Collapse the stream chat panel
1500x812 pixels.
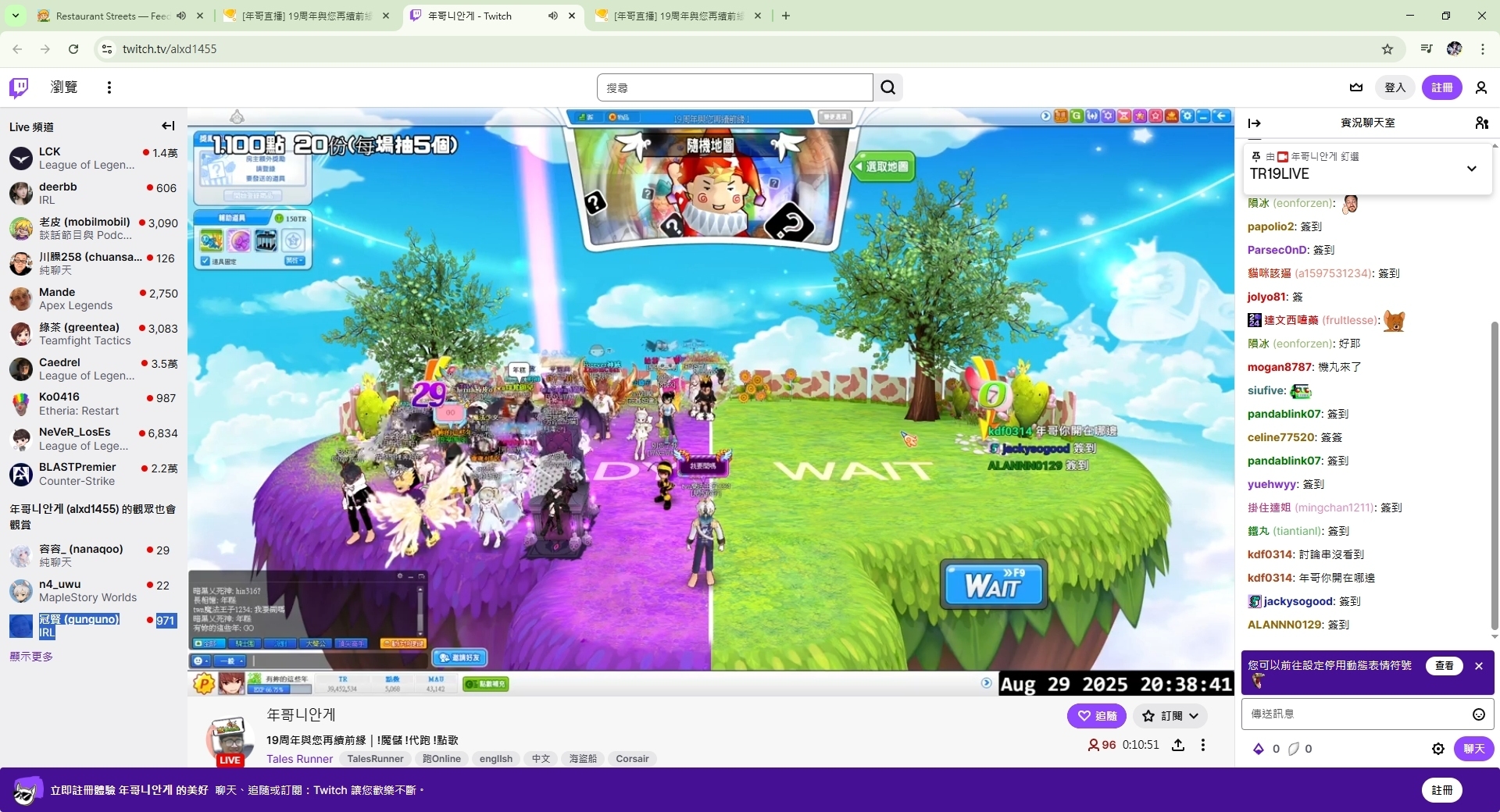click(1255, 123)
